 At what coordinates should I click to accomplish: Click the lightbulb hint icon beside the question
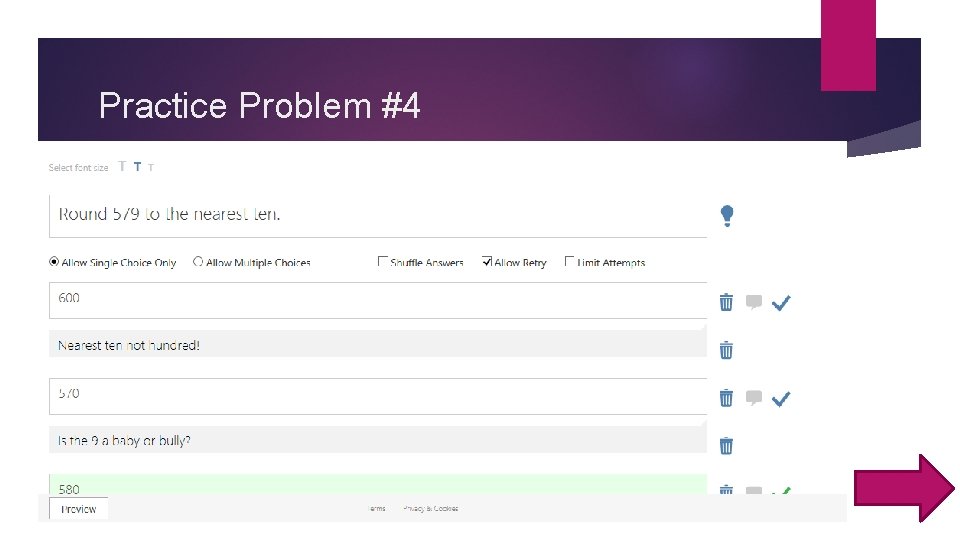coord(727,216)
